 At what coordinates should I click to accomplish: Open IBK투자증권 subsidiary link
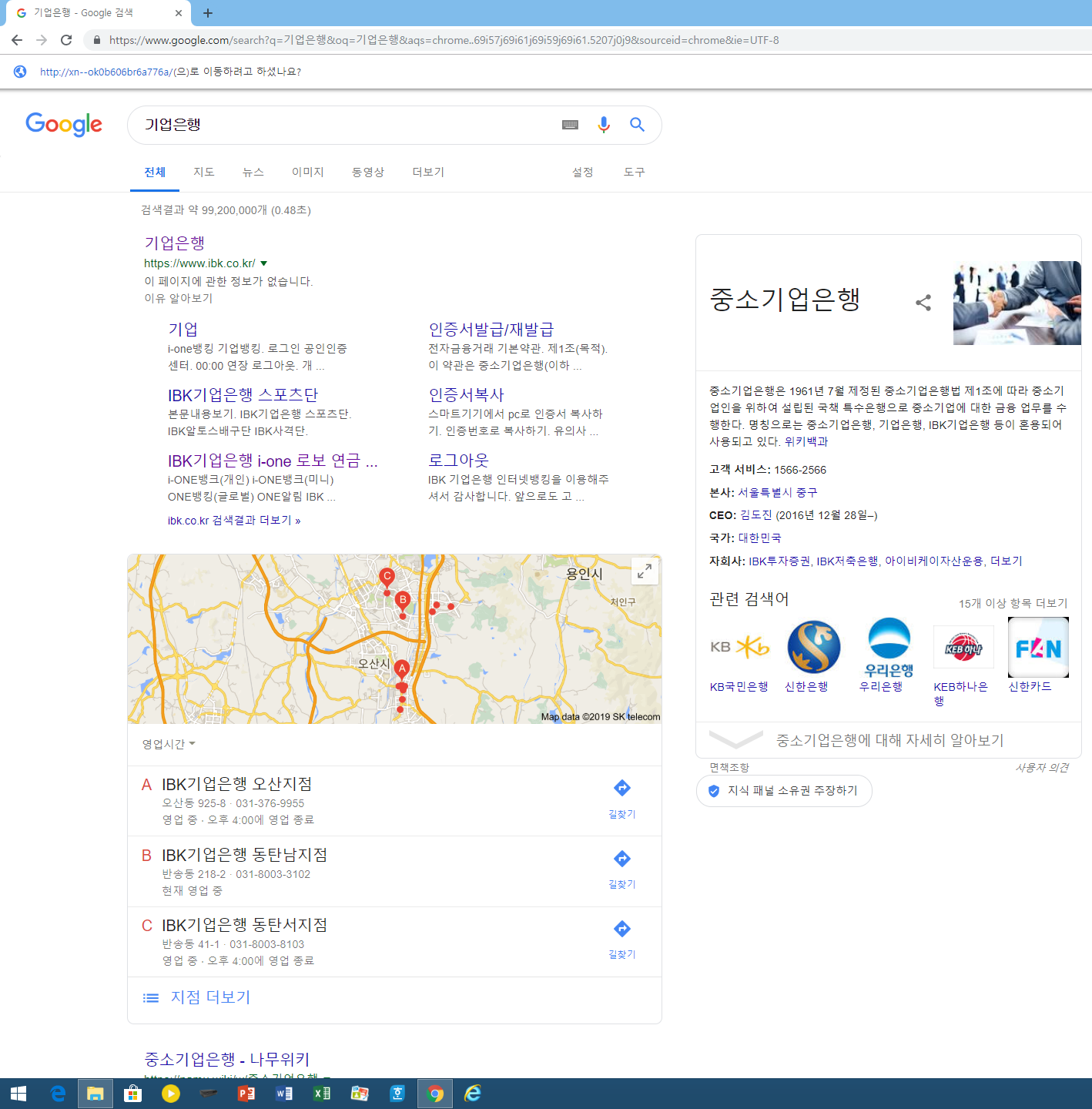tap(779, 561)
